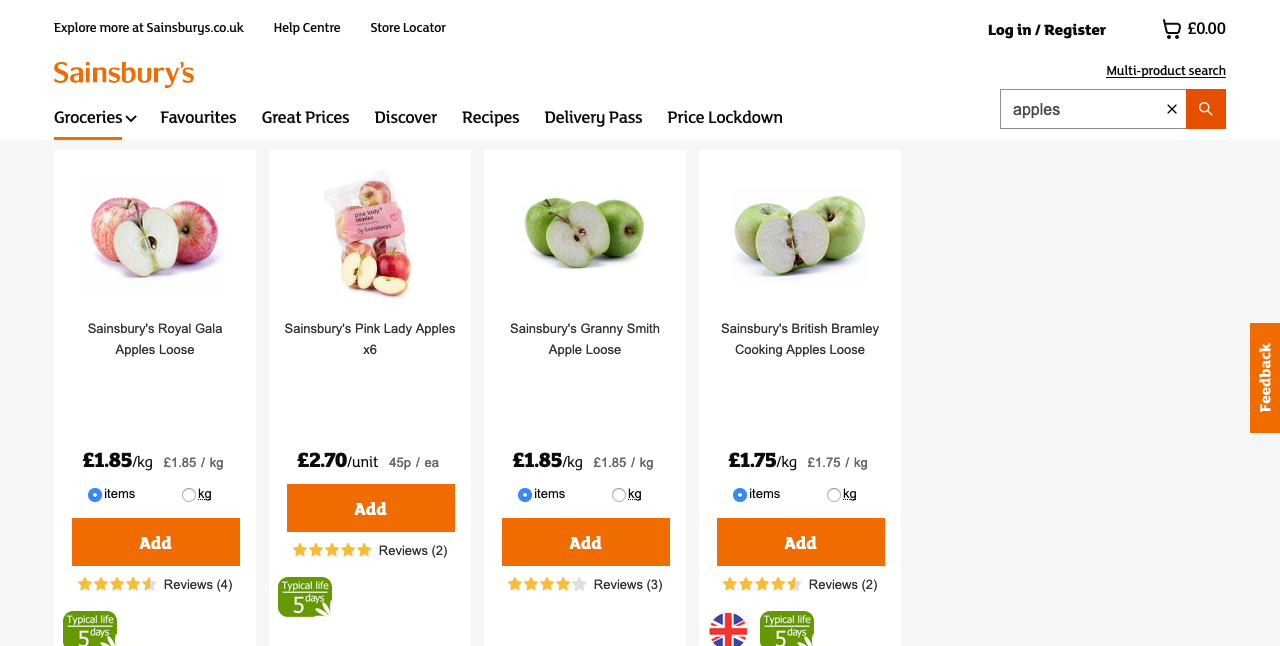Screen dimensions: 1280x646
Task: Open Multi-product search link
Action: pyautogui.click(x=1166, y=71)
